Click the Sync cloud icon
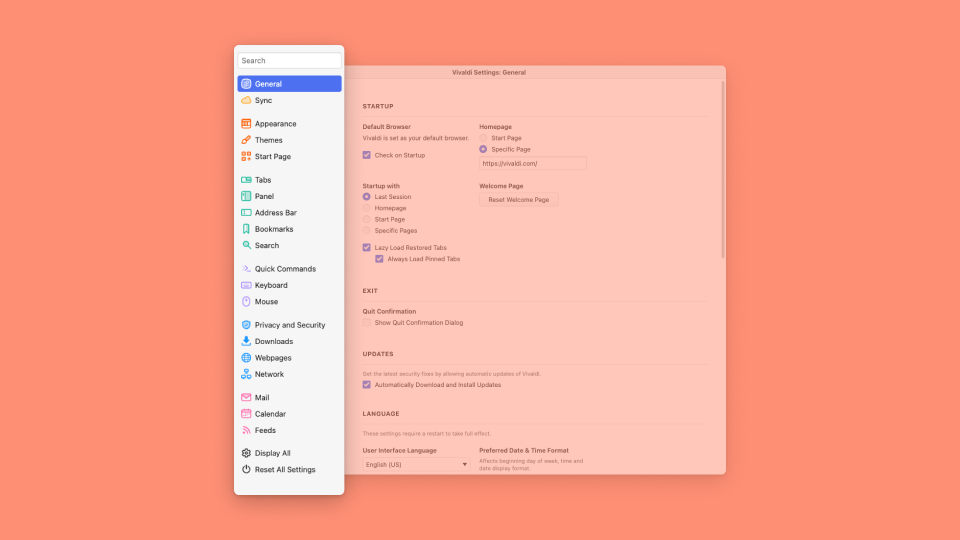Screen dimensions: 960x540 246,100
